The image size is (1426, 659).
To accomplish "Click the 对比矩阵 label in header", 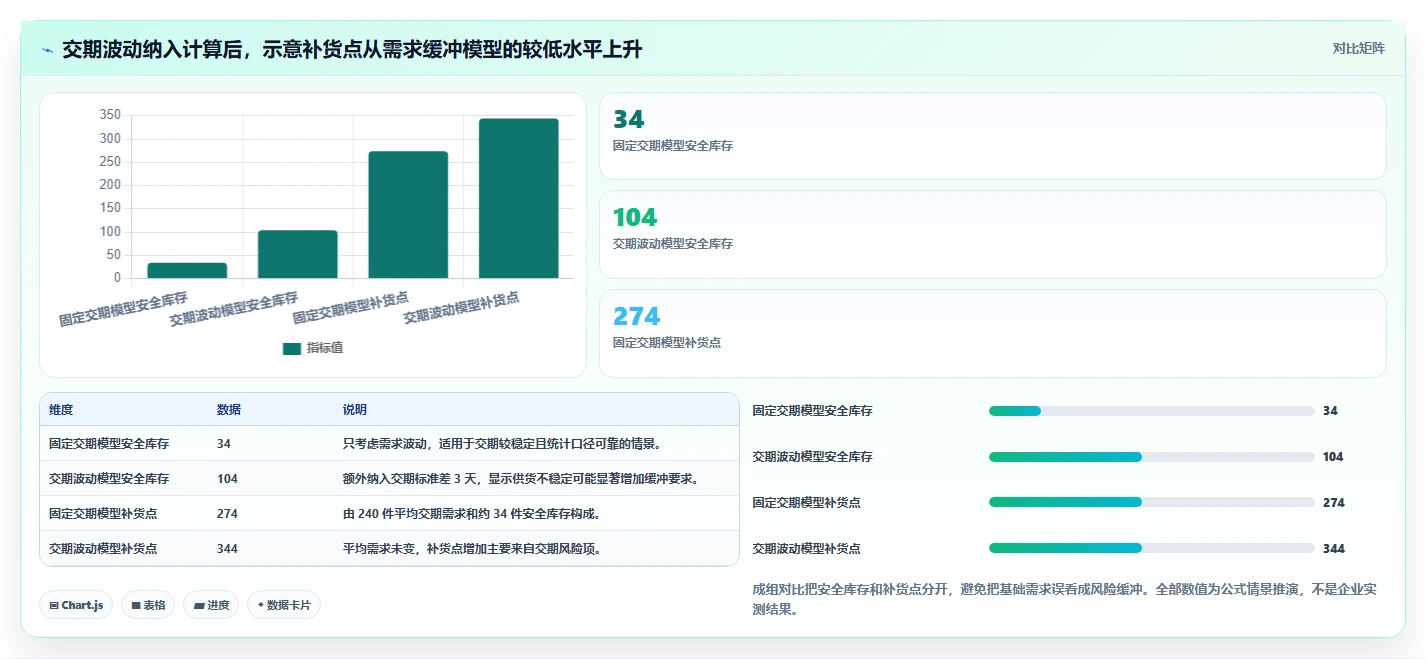I will pos(1358,48).
